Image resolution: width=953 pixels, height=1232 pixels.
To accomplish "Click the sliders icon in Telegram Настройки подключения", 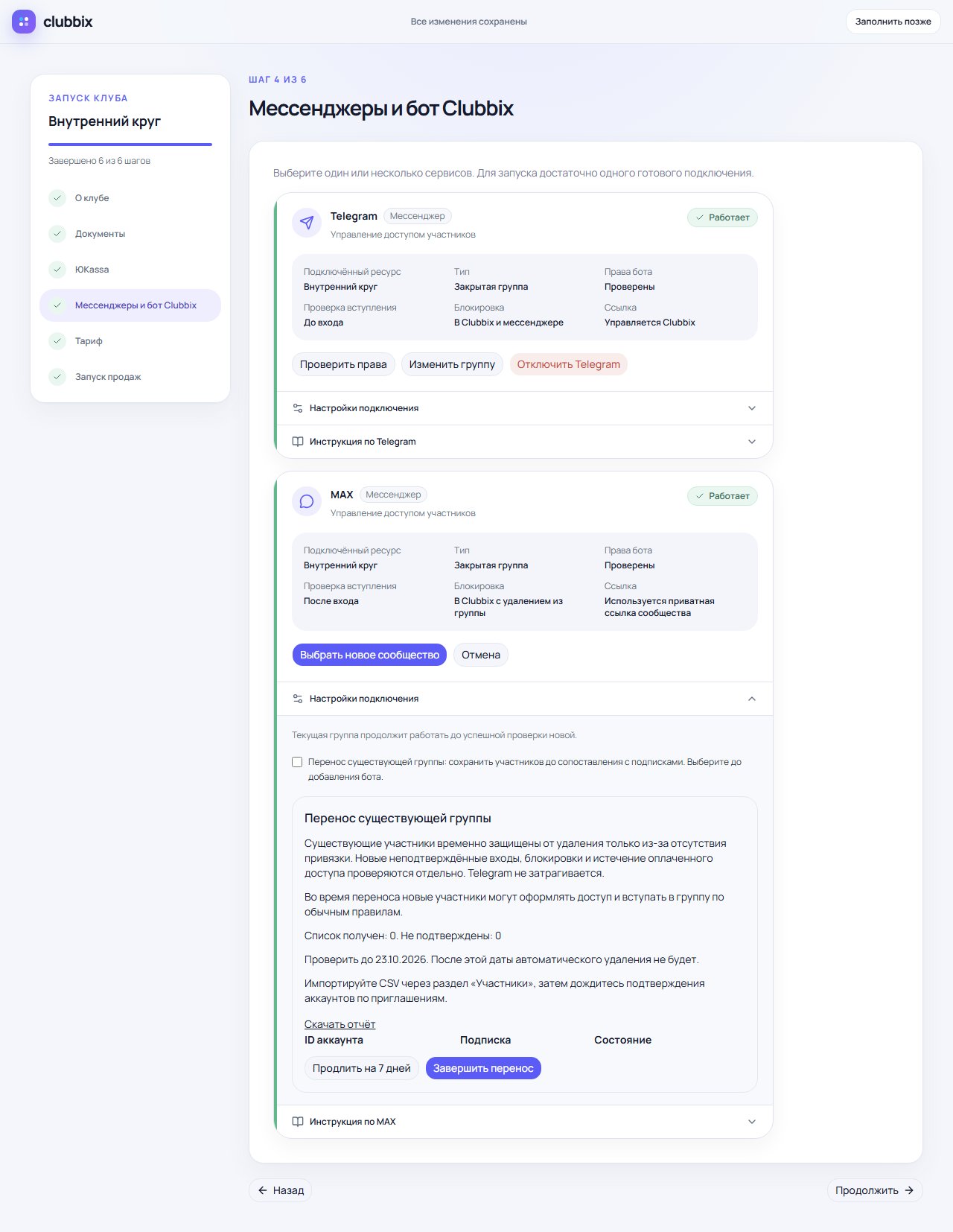I will pyautogui.click(x=298, y=408).
